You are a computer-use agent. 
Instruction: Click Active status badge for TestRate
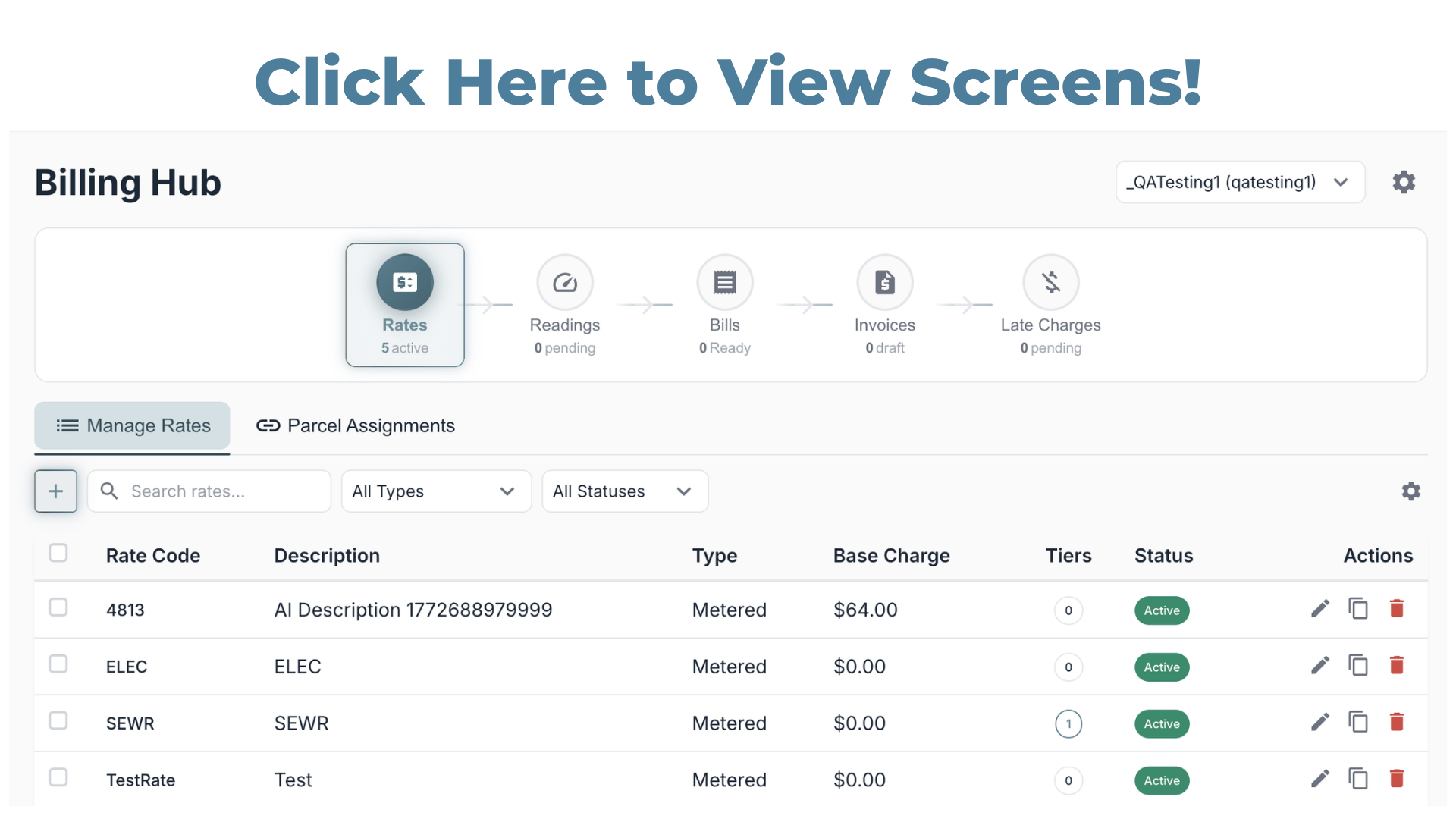(x=1162, y=780)
